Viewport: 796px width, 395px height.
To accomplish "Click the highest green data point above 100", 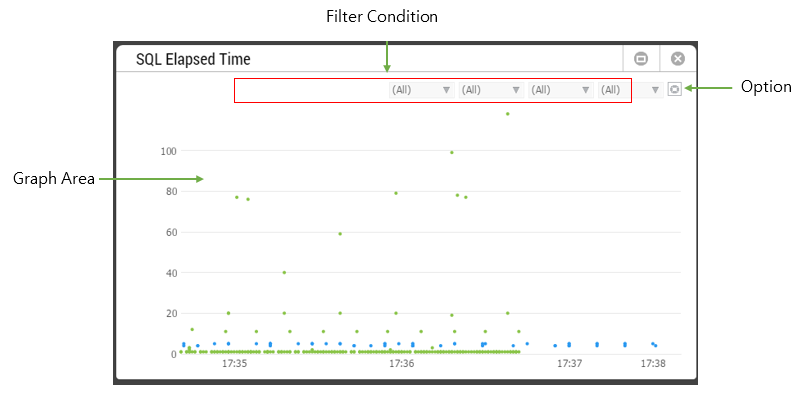I will pos(507,114).
